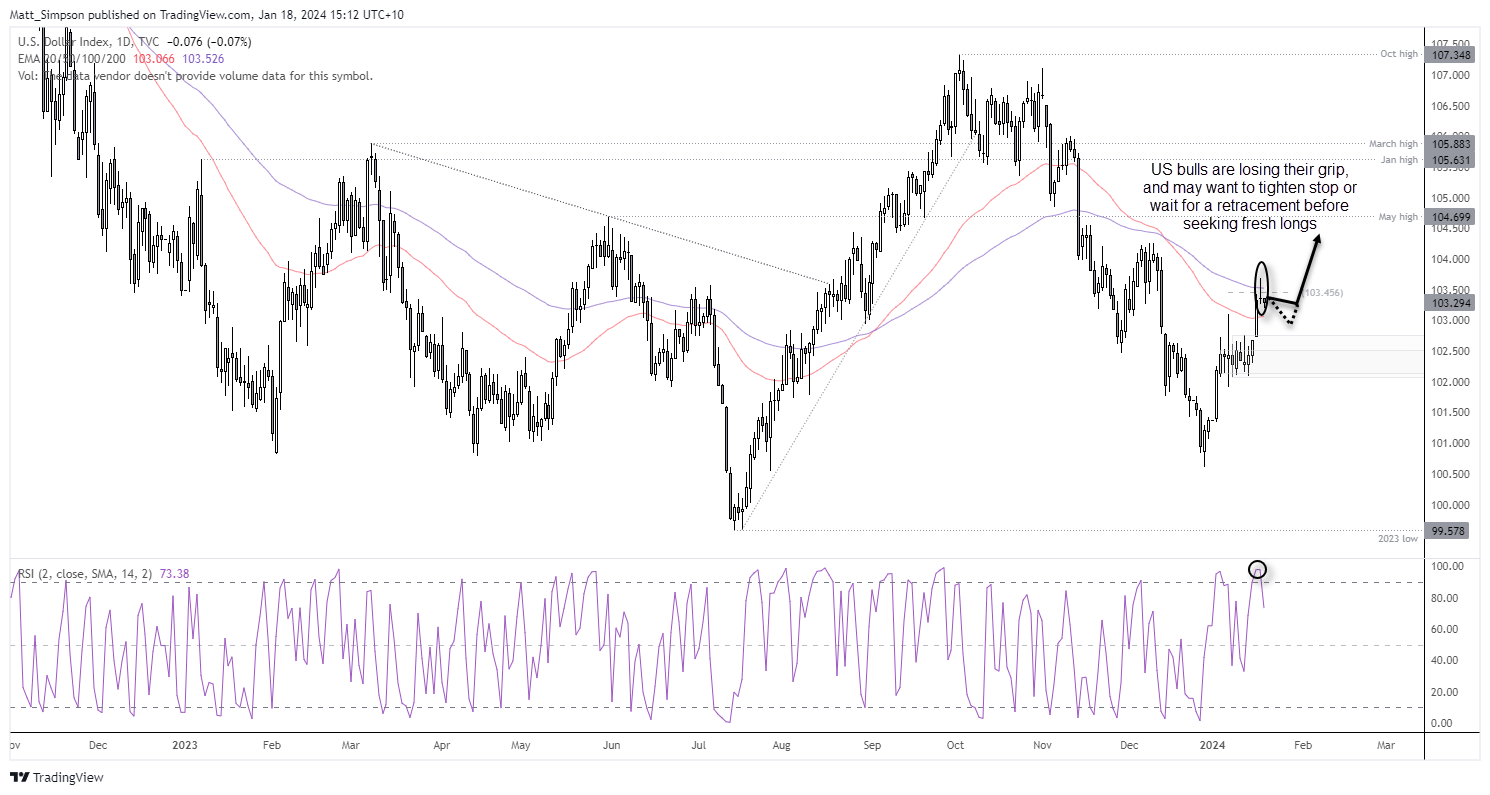Click the TradingView logo in the footer
This screenshot has width=1490, height=795.
(x=57, y=778)
